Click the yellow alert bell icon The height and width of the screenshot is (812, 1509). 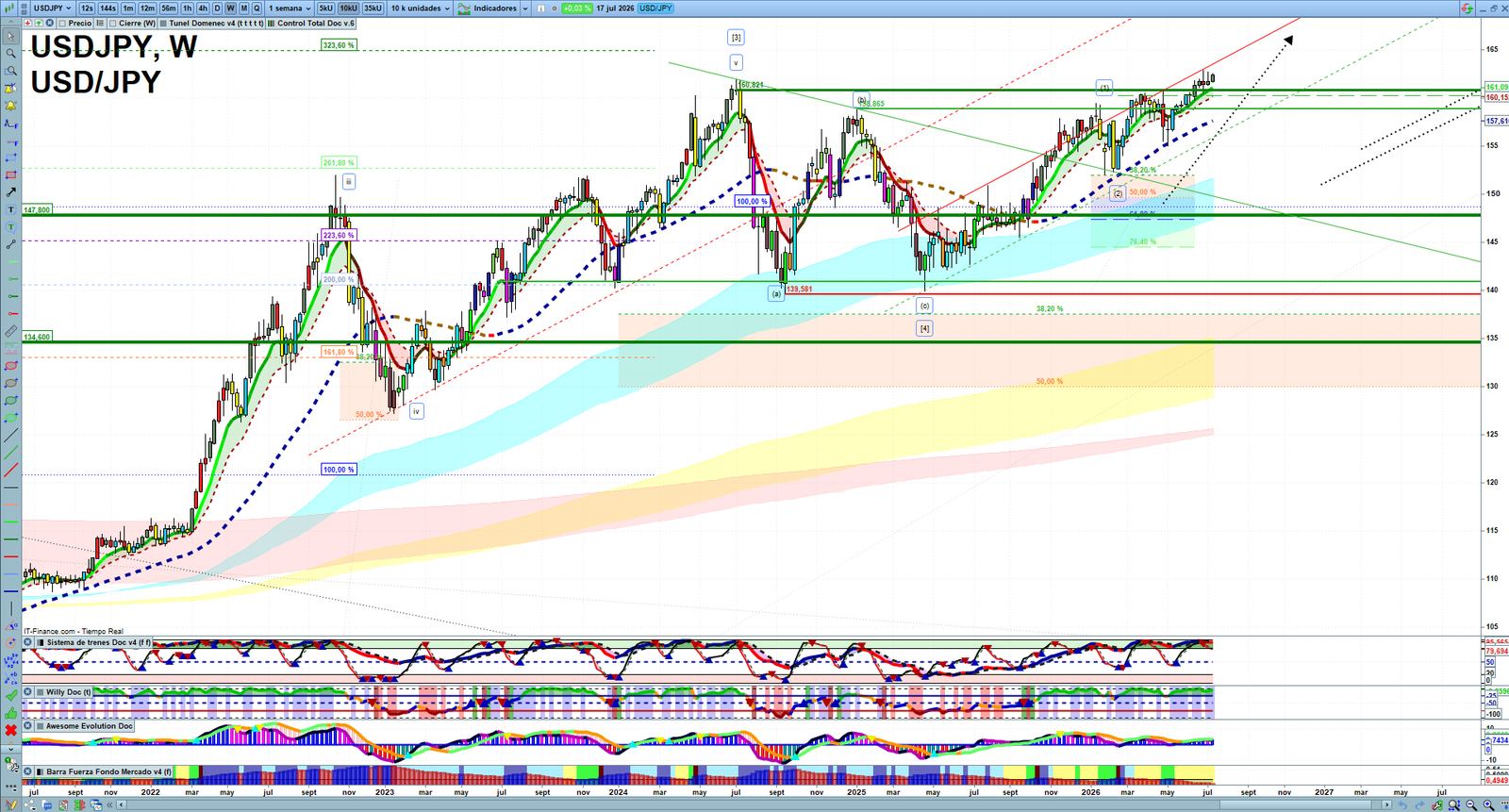tap(11, 106)
